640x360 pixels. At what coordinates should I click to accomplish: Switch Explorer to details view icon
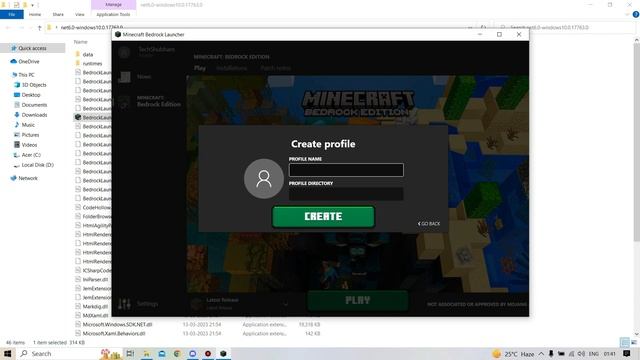624,342
